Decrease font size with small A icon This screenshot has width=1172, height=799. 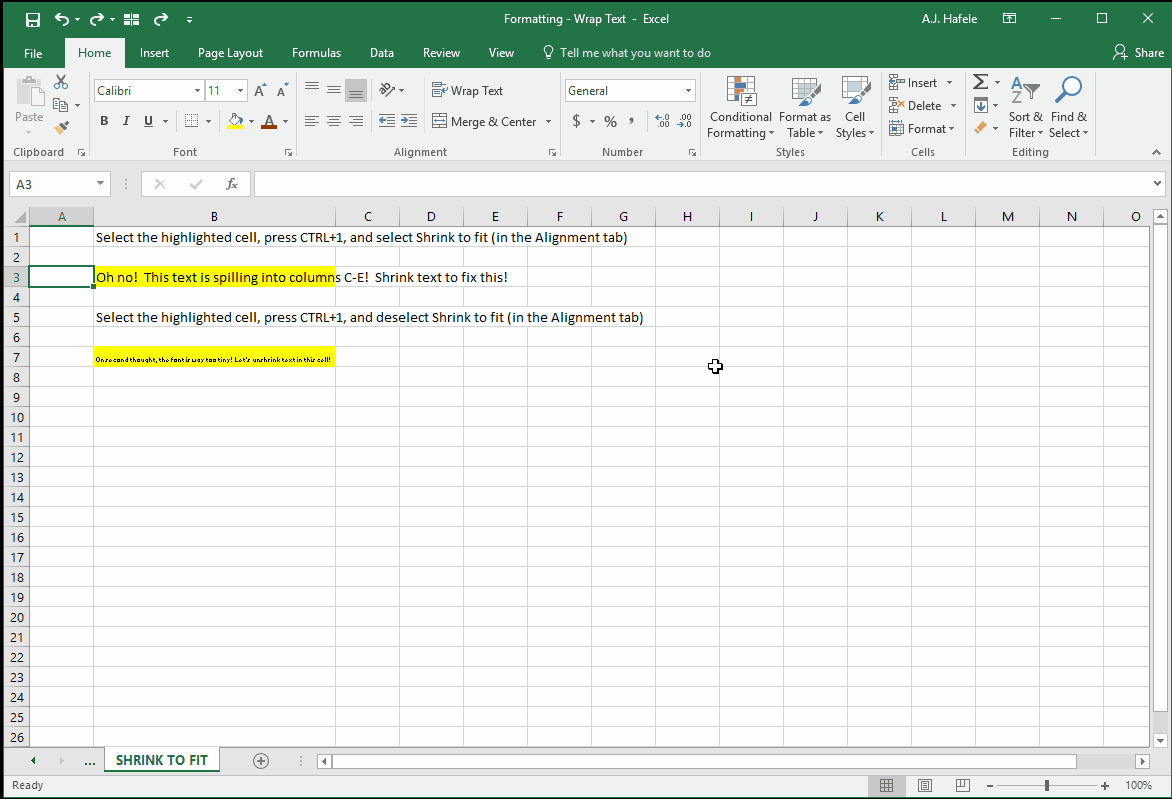(x=283, y=90)
